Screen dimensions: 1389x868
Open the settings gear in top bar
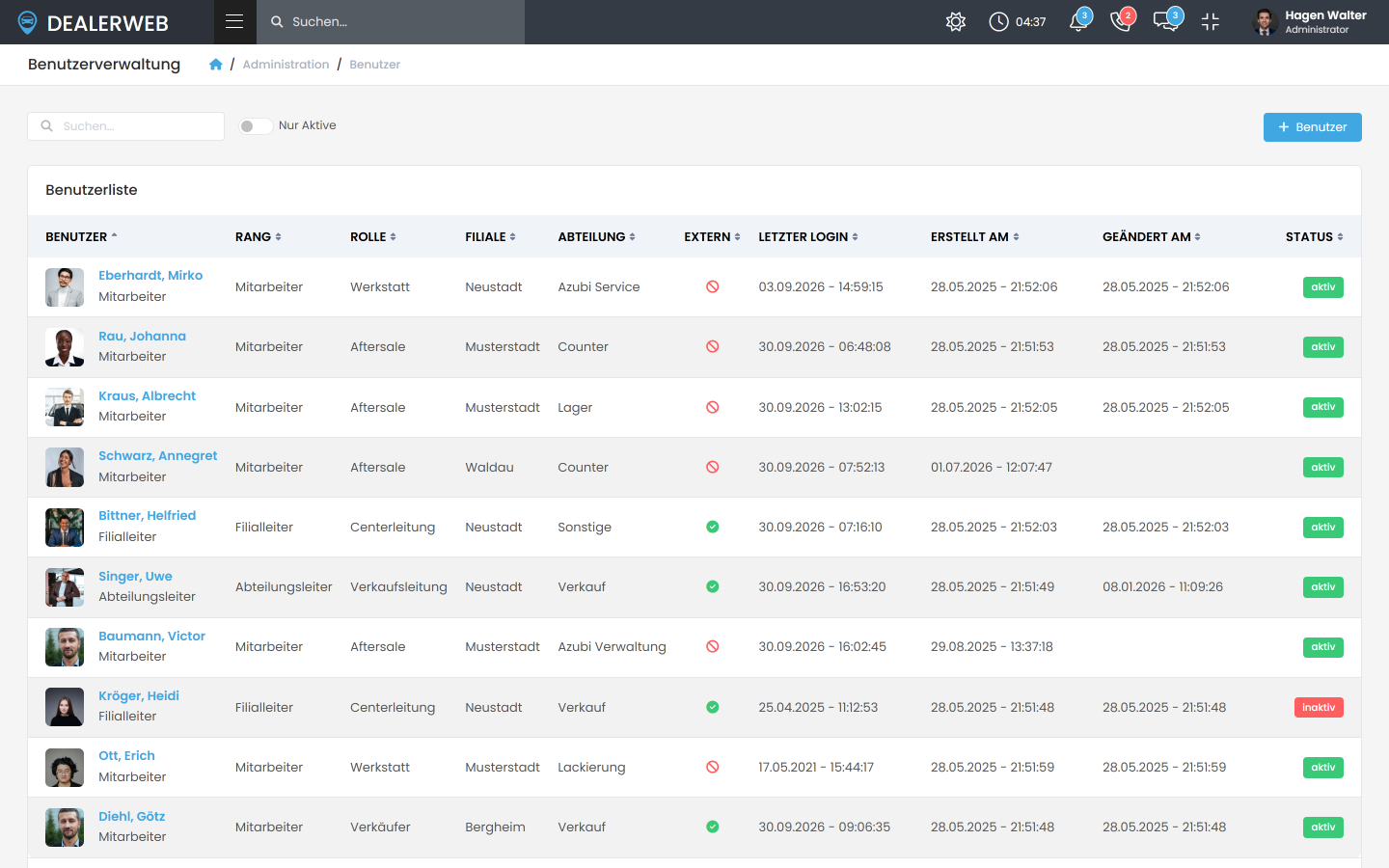point(956,21)
